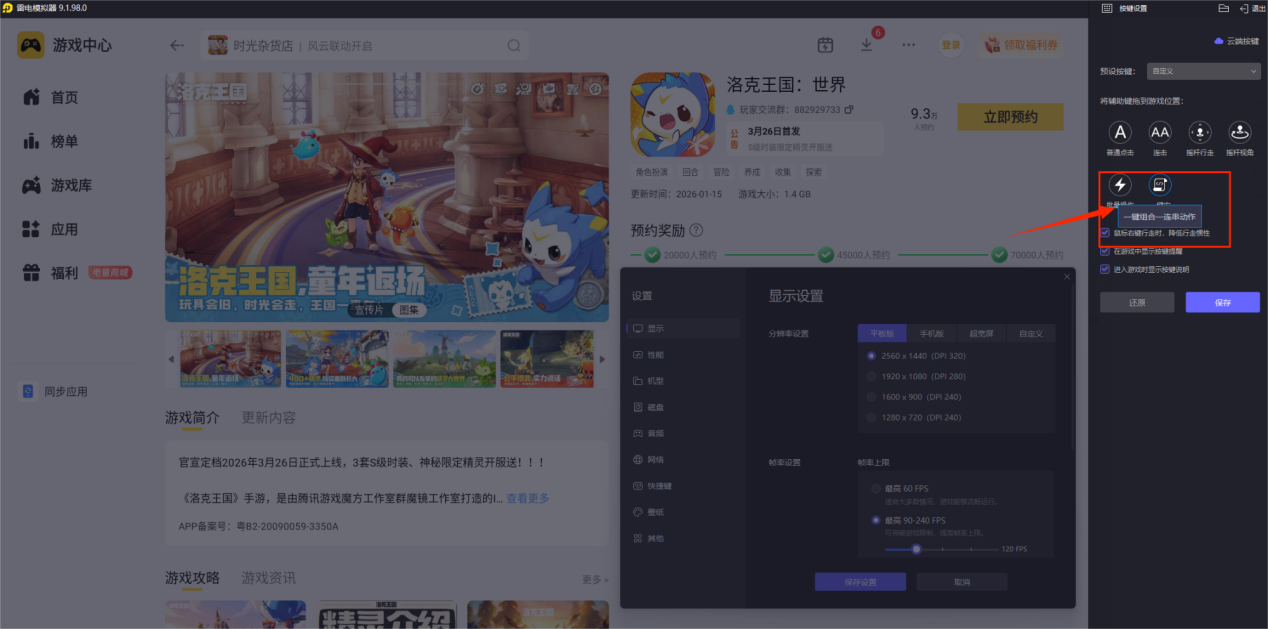Click the search field showing 时光杂货店
This screenshot has width=1268, height=629.
coord(365,45)
